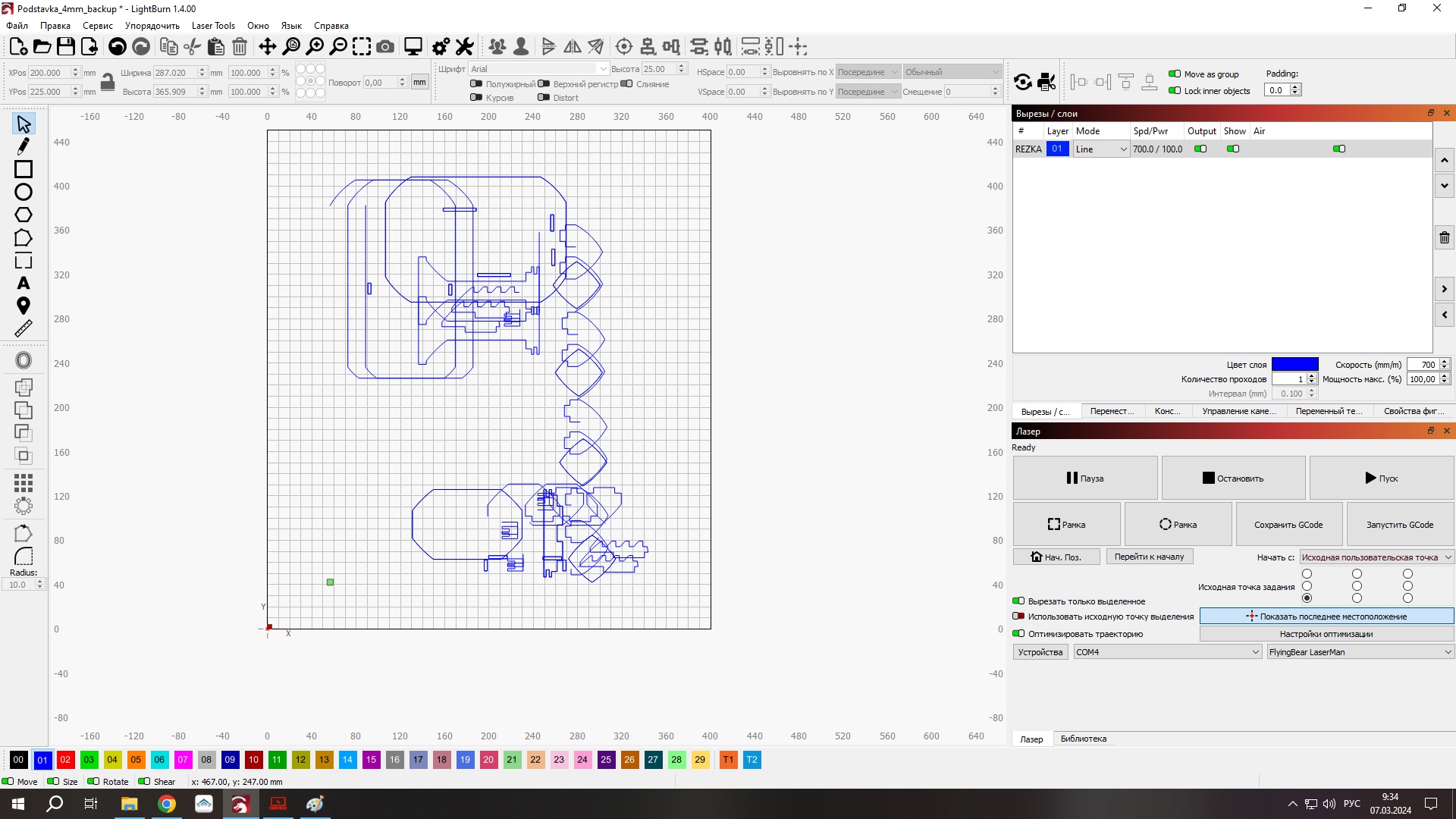Screen dimensions: 1456x819
Task: Switch to the Библиотека tab
Action: pyautogui.click(x=1083, y=739)
